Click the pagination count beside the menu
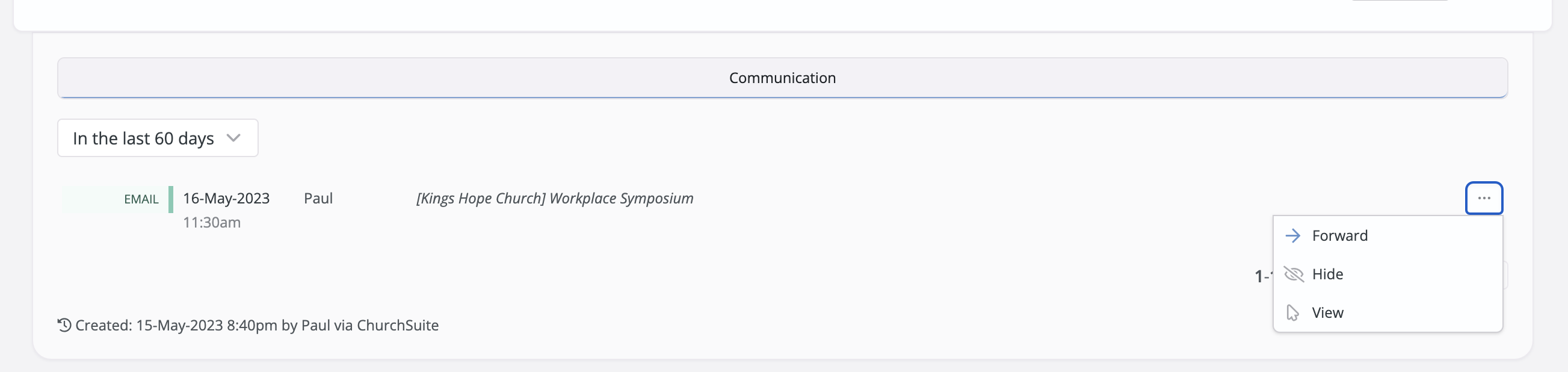Viewport: 1568px width, 372px height. click(x=1263, y=277)
